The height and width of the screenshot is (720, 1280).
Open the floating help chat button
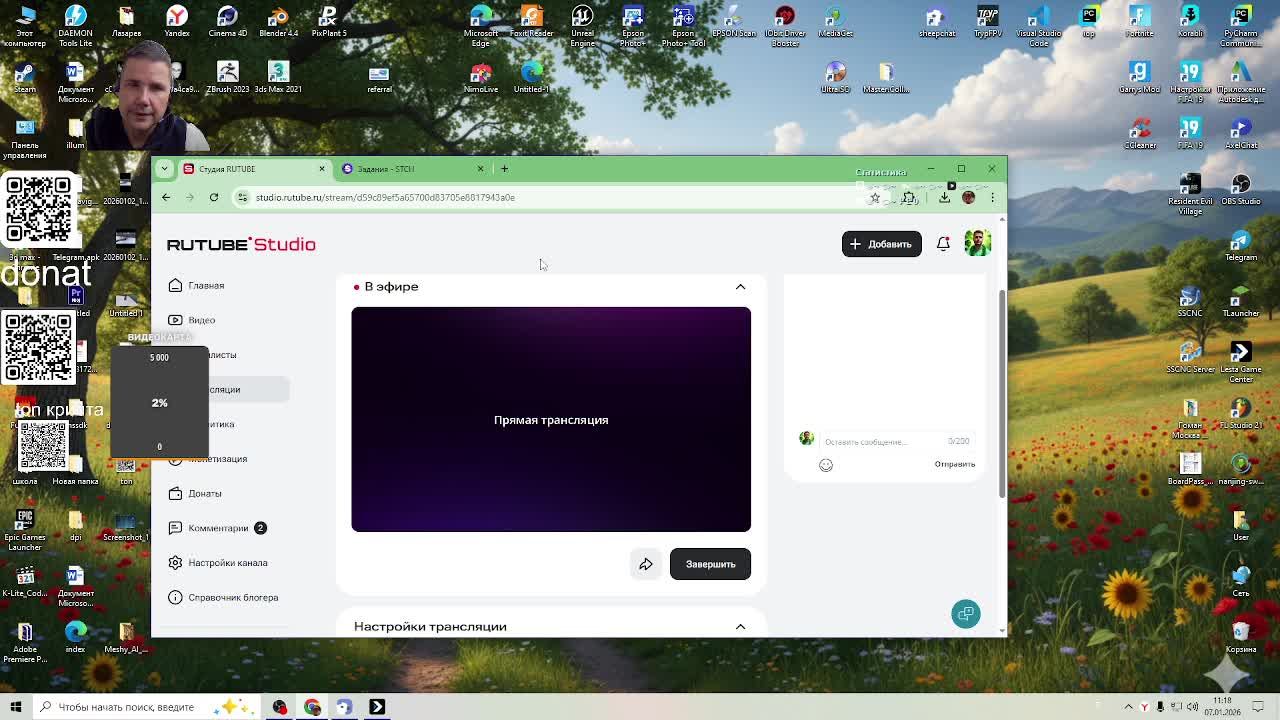966,614
